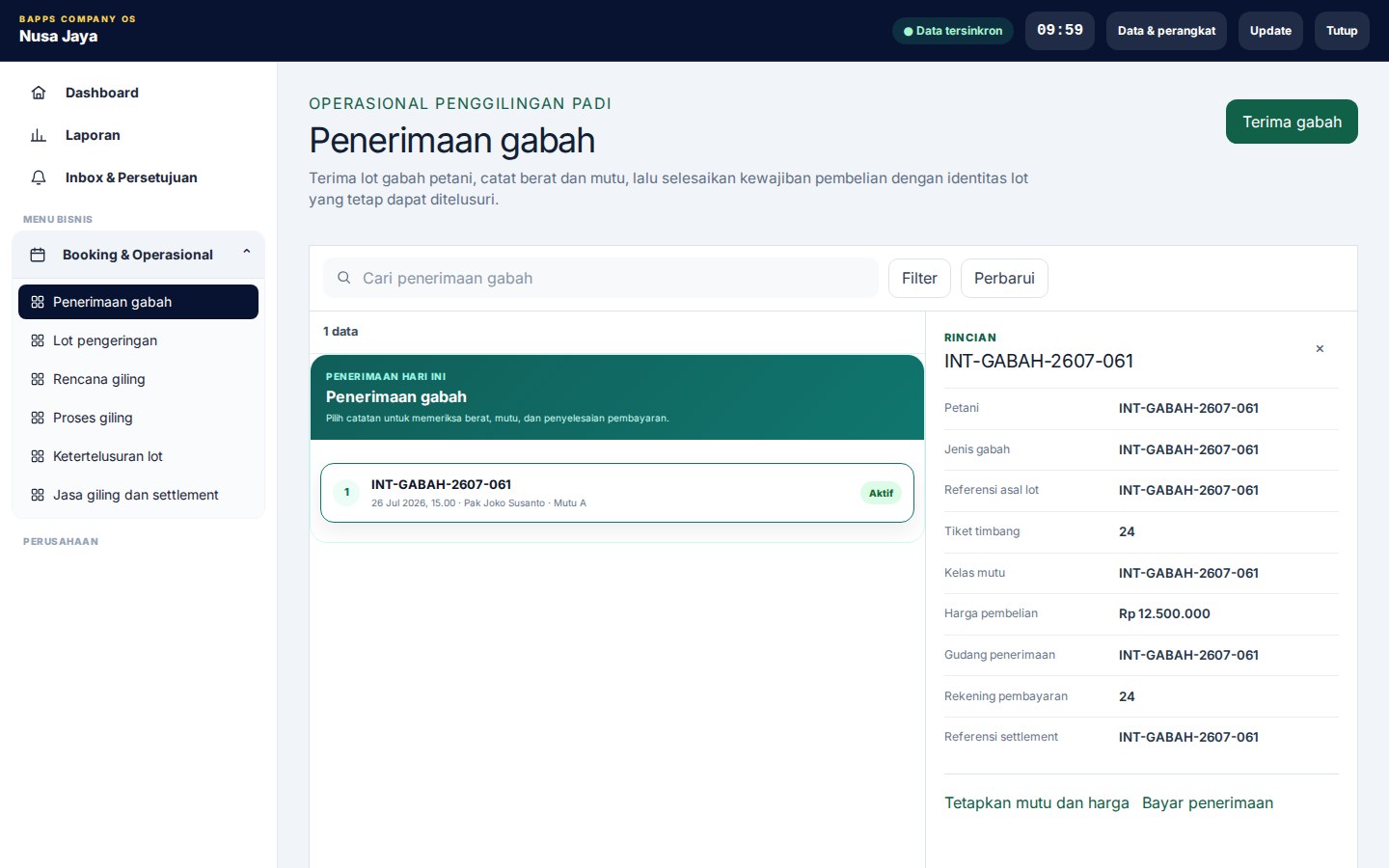The height and width of the screenshot is (868, 1389).
Task: Click the Rekening pembayaran value 24
Action: coord(1127,696)
